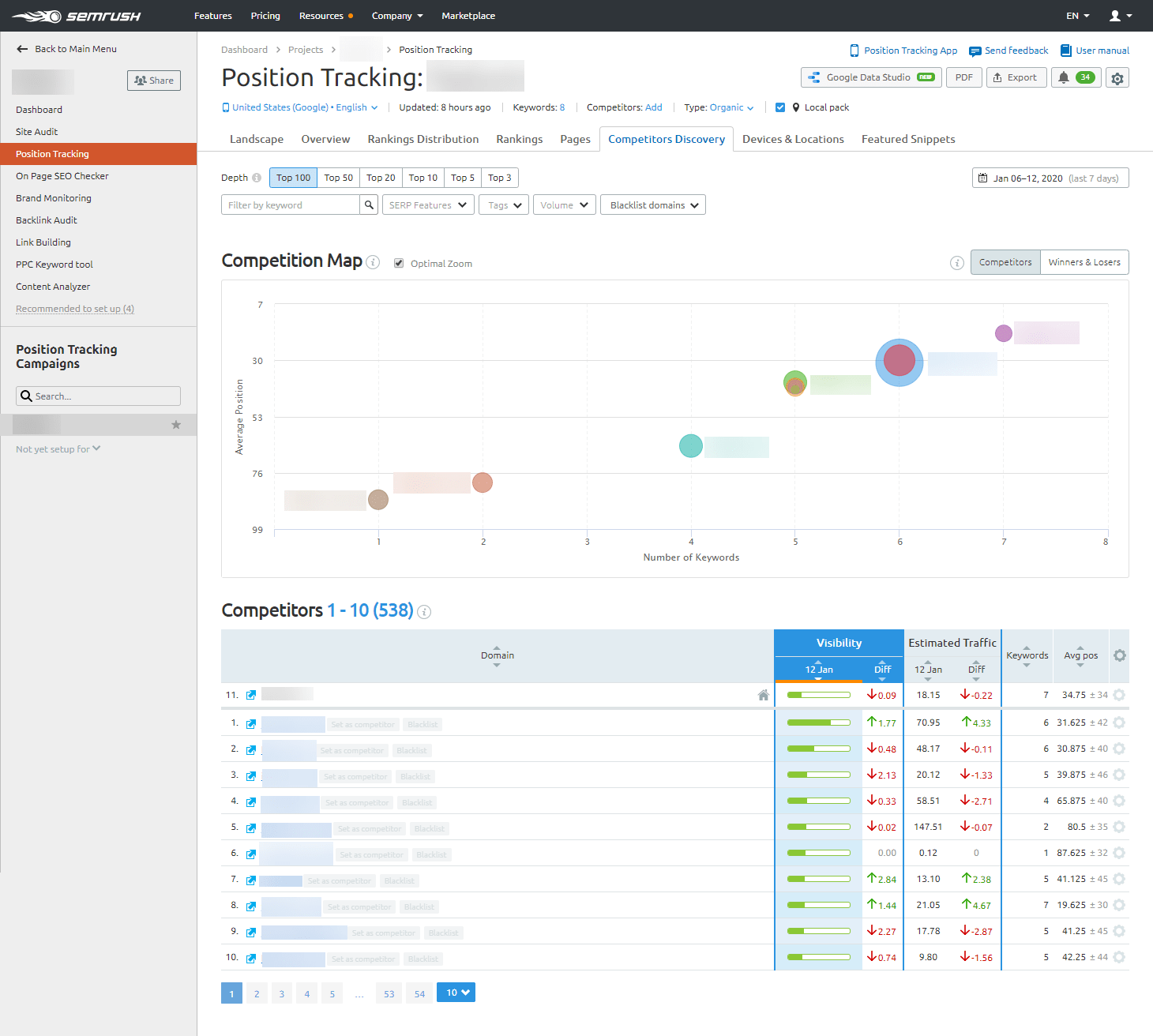Switch to Winners & Losers view
Screen dimensions: 1153x1036
point(1084,261)
